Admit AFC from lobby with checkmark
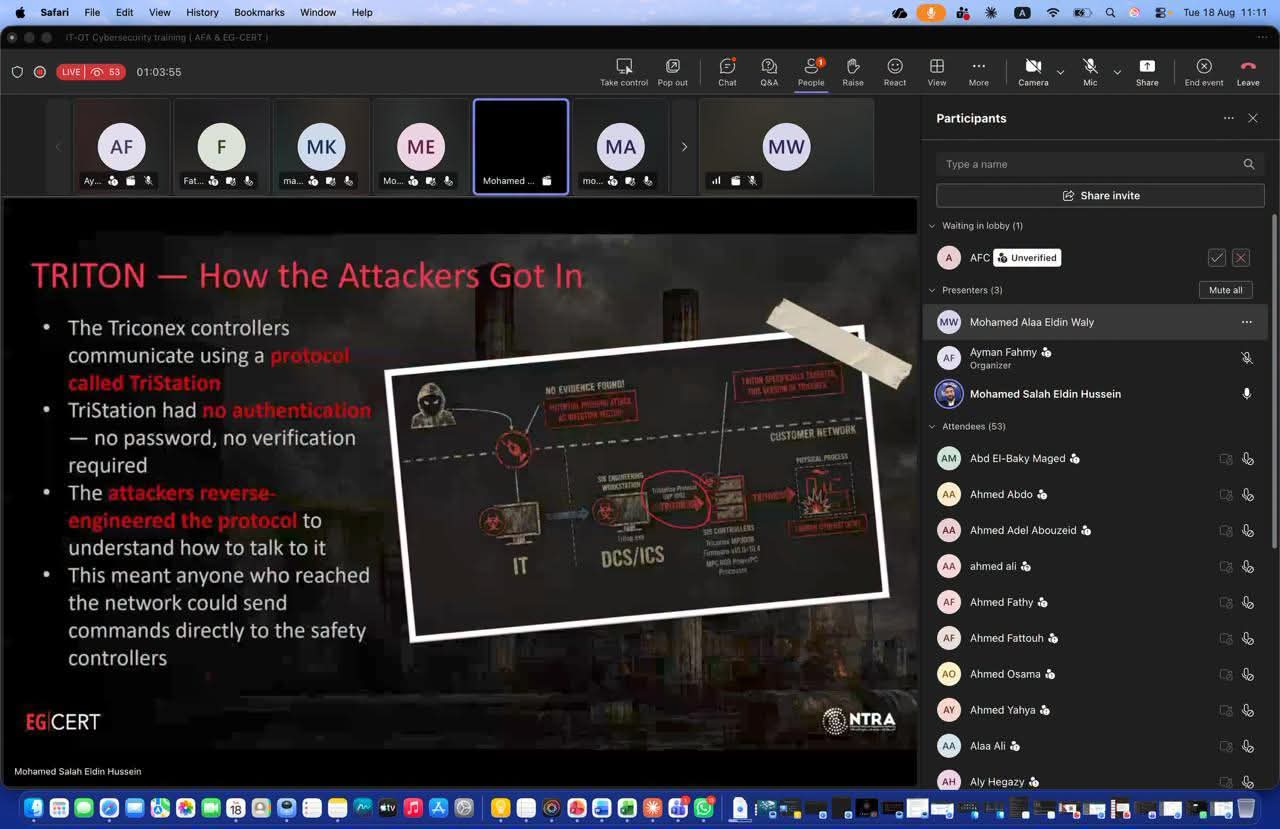Viewport: 1280px width, 829px height. tap(1217, 258)
